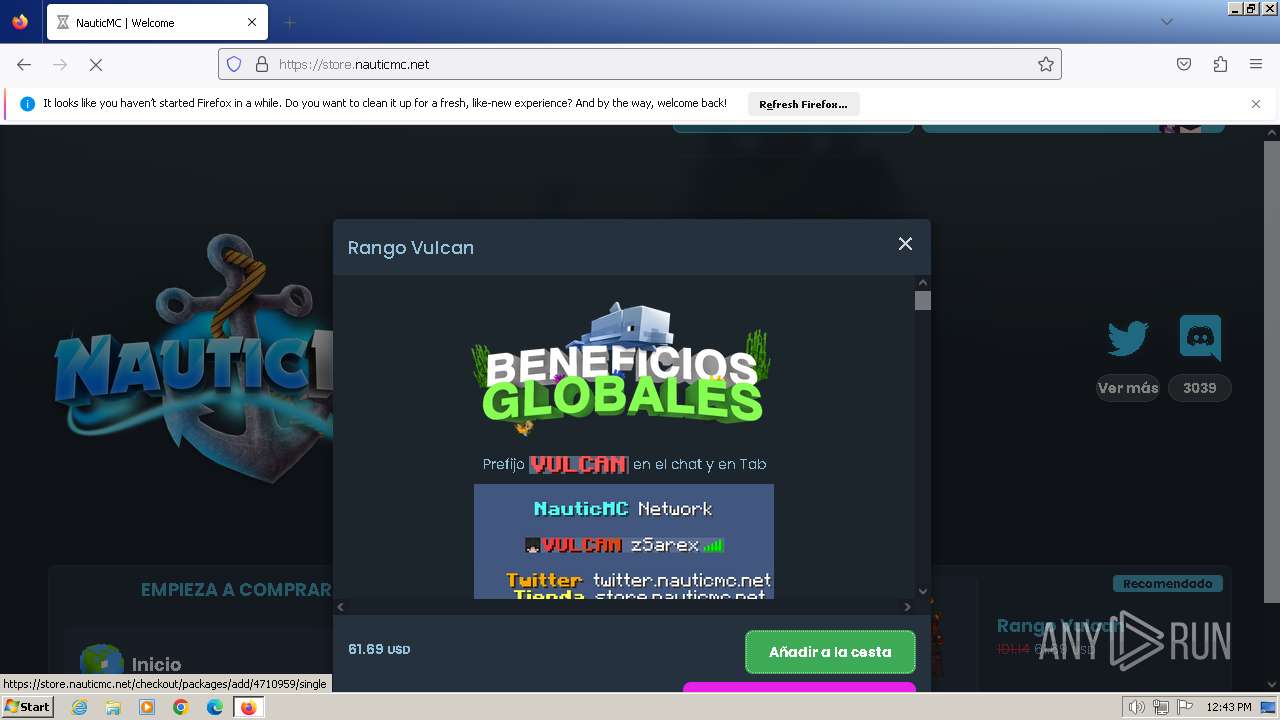1280x720 pixels.
Task: Click the Action Center flag icon
Action: pos(1183,707)
